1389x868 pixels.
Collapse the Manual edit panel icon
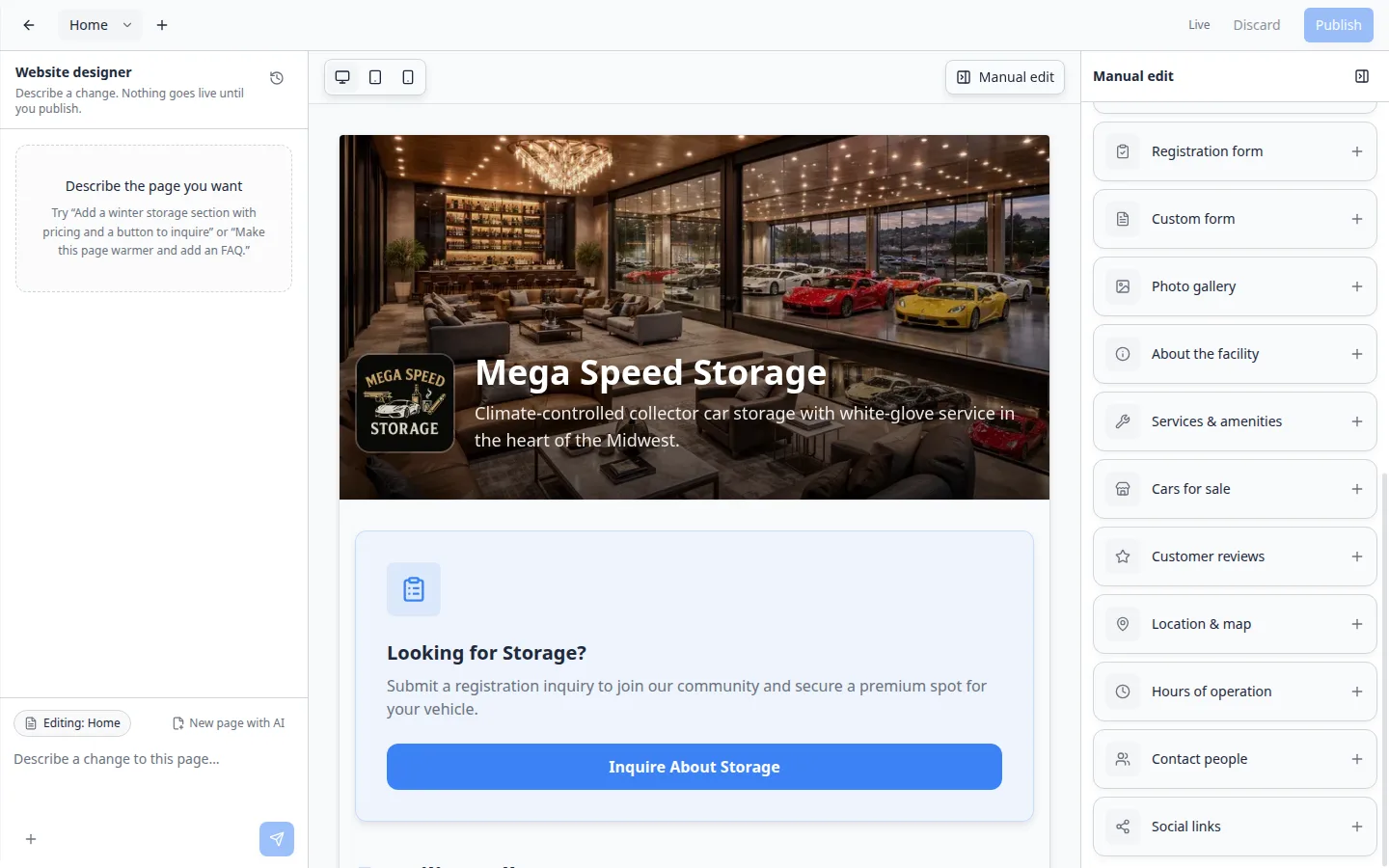point(1362,76)
